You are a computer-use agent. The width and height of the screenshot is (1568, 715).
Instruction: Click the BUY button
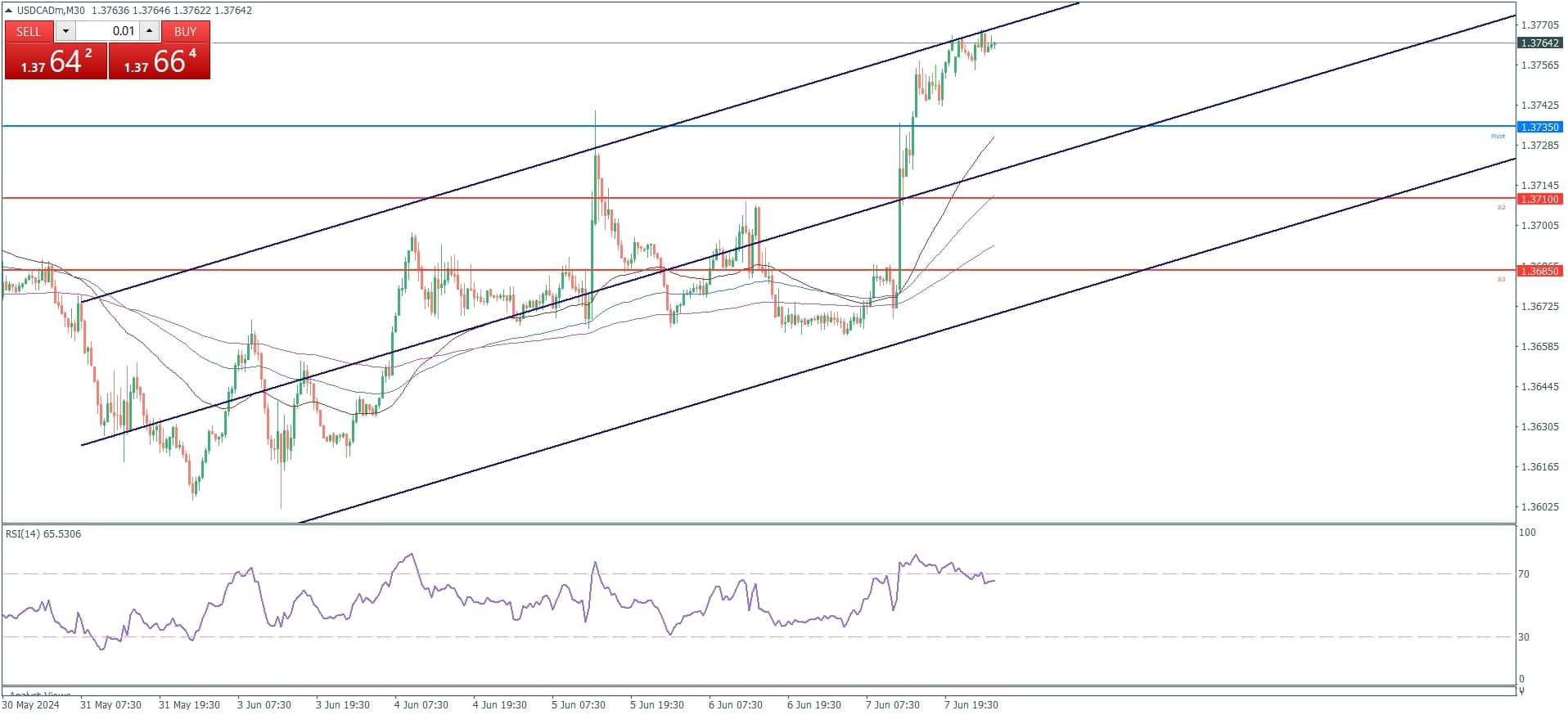[x=186, y=31]
